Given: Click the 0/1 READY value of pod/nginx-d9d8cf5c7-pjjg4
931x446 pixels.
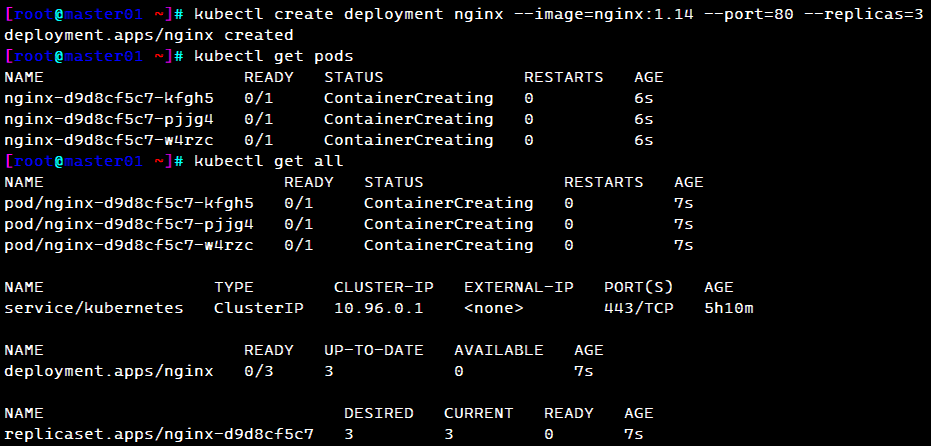Looking at the screenshot, I should 299,224.
